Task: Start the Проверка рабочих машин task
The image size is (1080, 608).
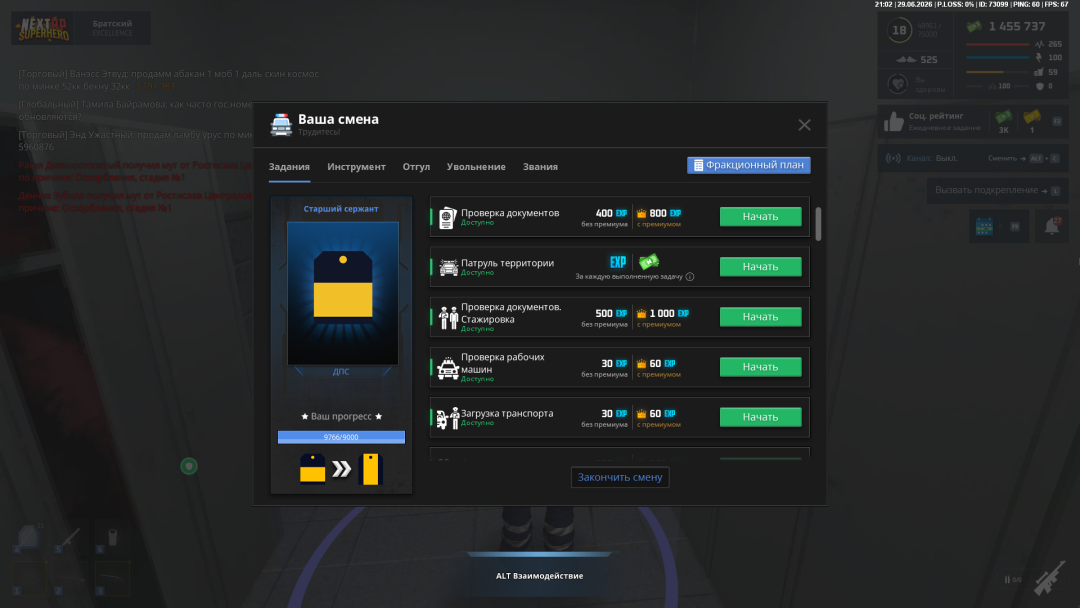Action: click(x=760, y=367)
